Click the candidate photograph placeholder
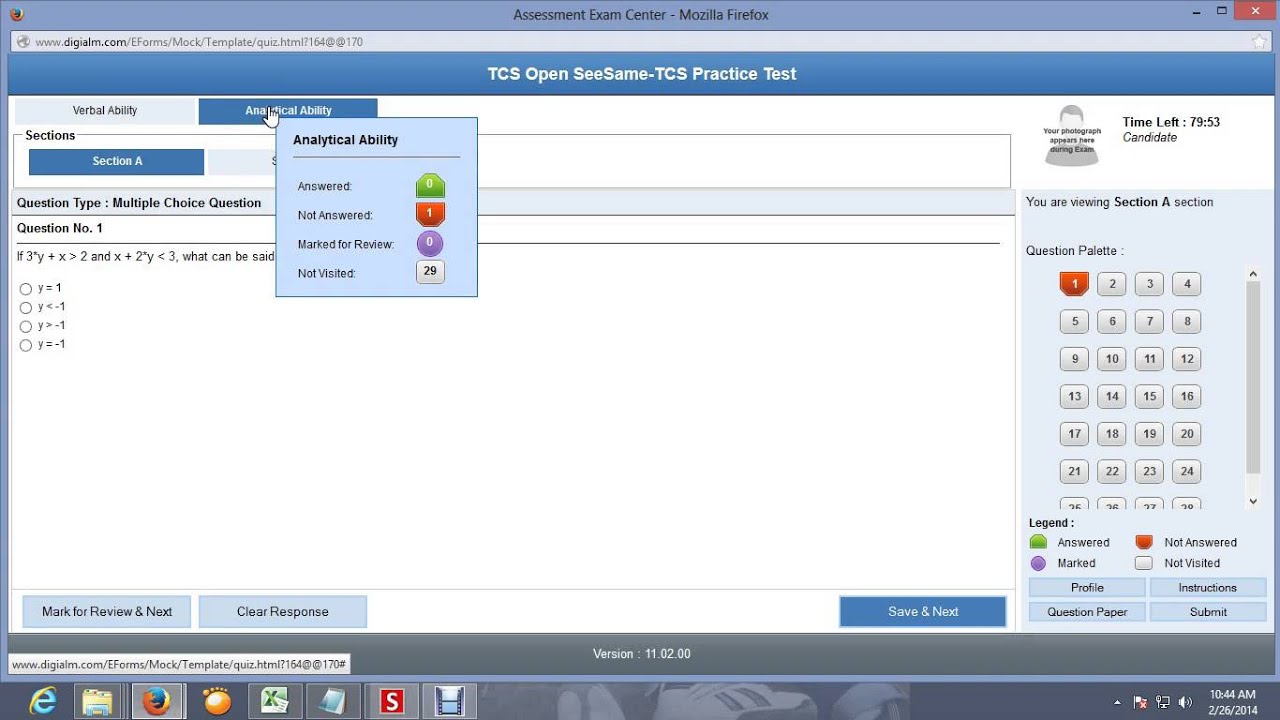Screen dimensions: 1280x720 [1071, 136]
